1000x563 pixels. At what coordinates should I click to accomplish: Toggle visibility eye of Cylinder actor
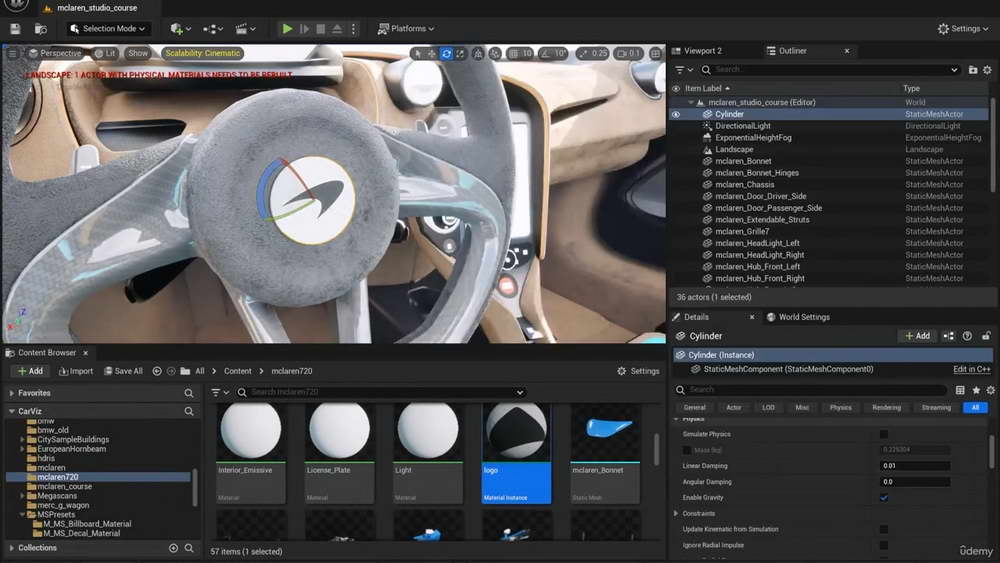(x=676, y=114)
